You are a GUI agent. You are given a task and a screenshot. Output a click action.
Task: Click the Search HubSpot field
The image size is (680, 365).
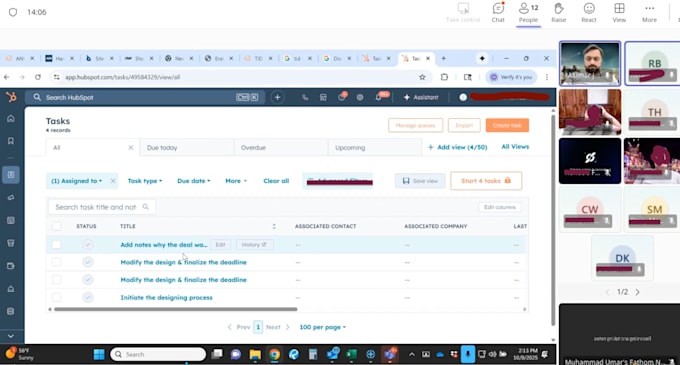[145, 98]
